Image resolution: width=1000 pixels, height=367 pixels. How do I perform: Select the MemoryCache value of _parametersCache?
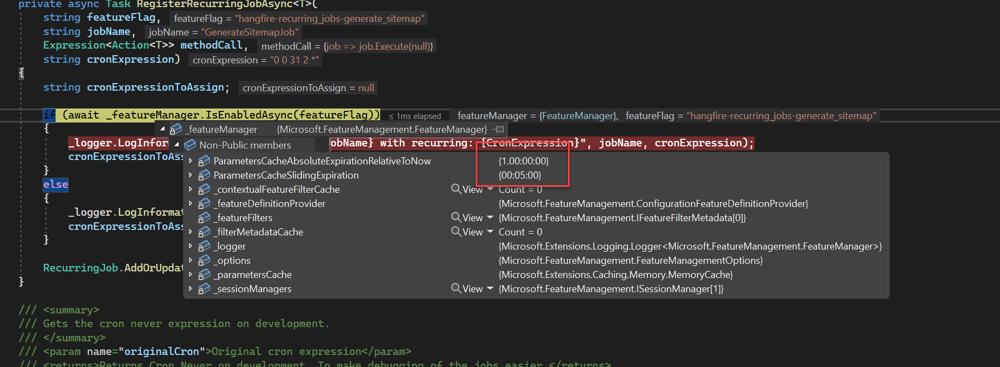coord(615,275)
